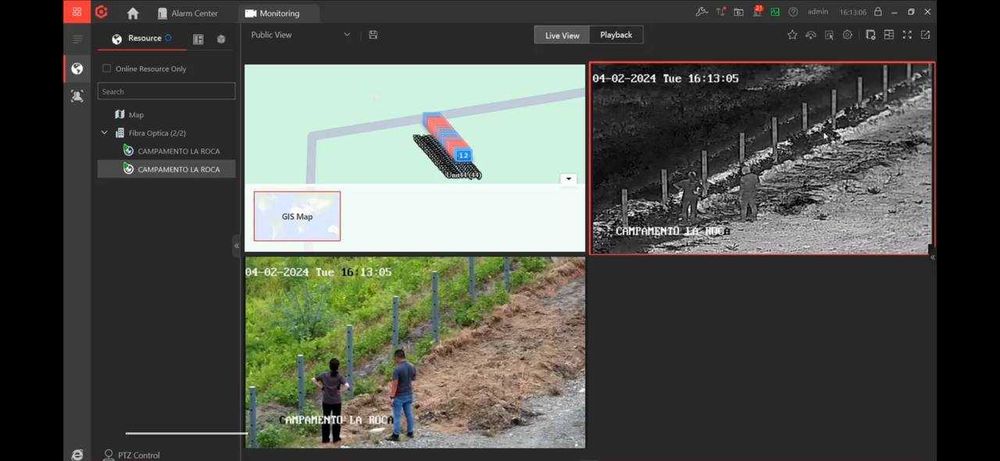The height and width of the screenshot is (461, 1000).
Task: Open the stream speed gauge icon
Action: [x=811, y=35]
